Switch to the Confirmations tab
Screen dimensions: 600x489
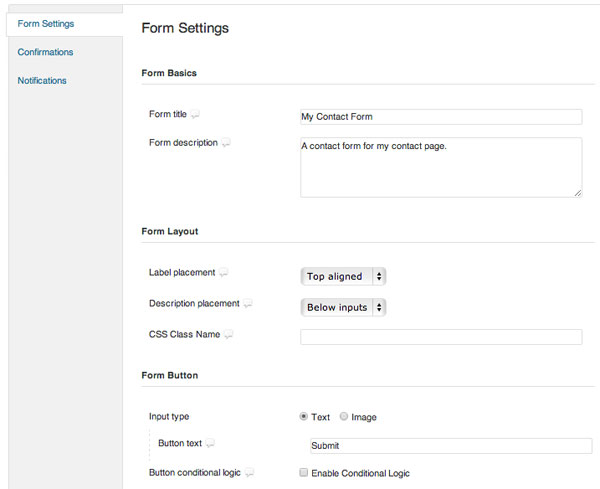45,52
